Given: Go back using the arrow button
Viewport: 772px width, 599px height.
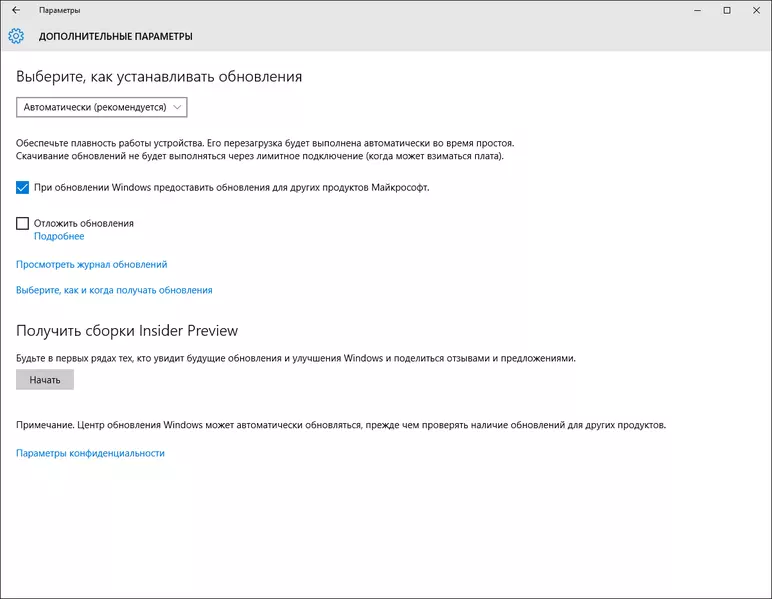Looking at the screenshot, I should [x=15, y=10].
